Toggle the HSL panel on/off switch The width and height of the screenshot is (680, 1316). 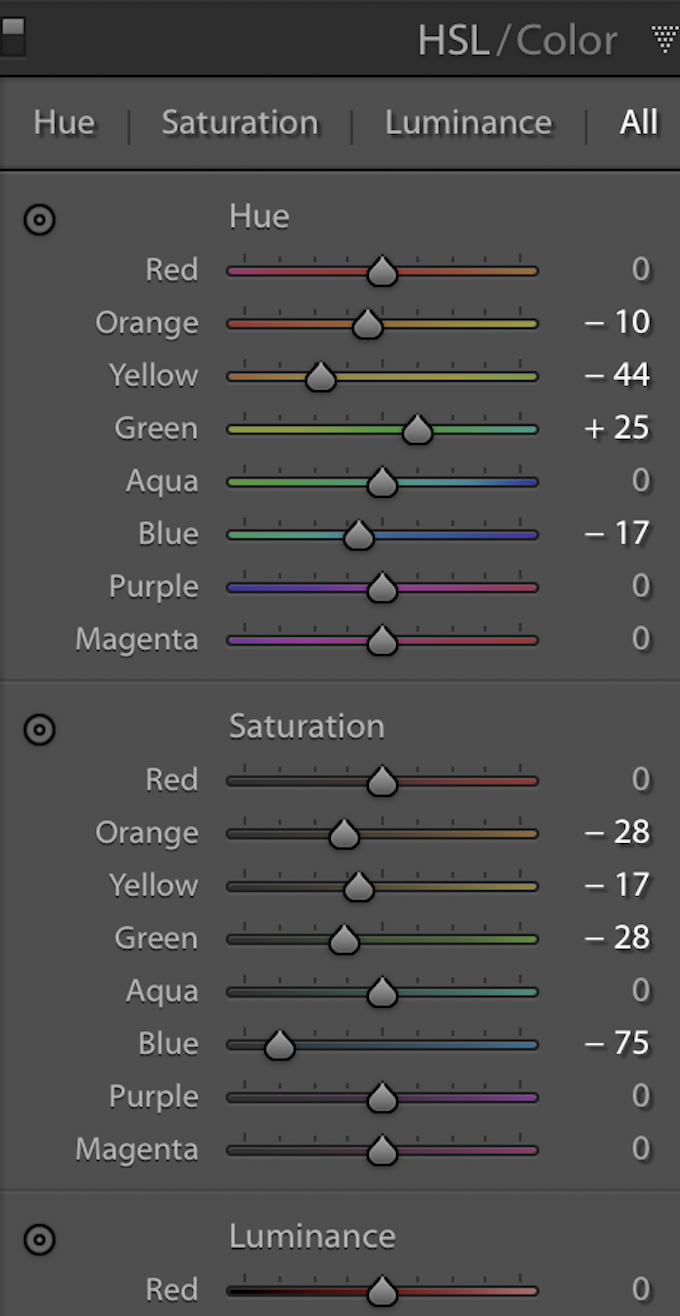(x=12, y=37)
